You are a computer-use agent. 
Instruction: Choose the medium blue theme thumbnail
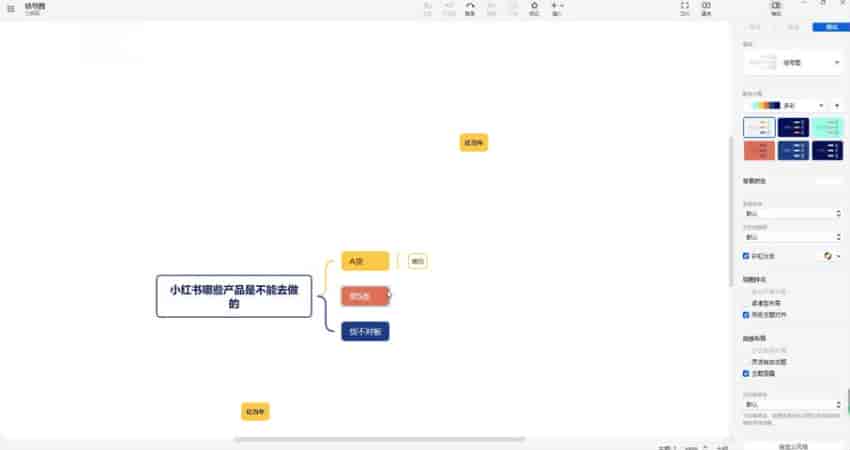pyautogui.click(x=793, y=150)
